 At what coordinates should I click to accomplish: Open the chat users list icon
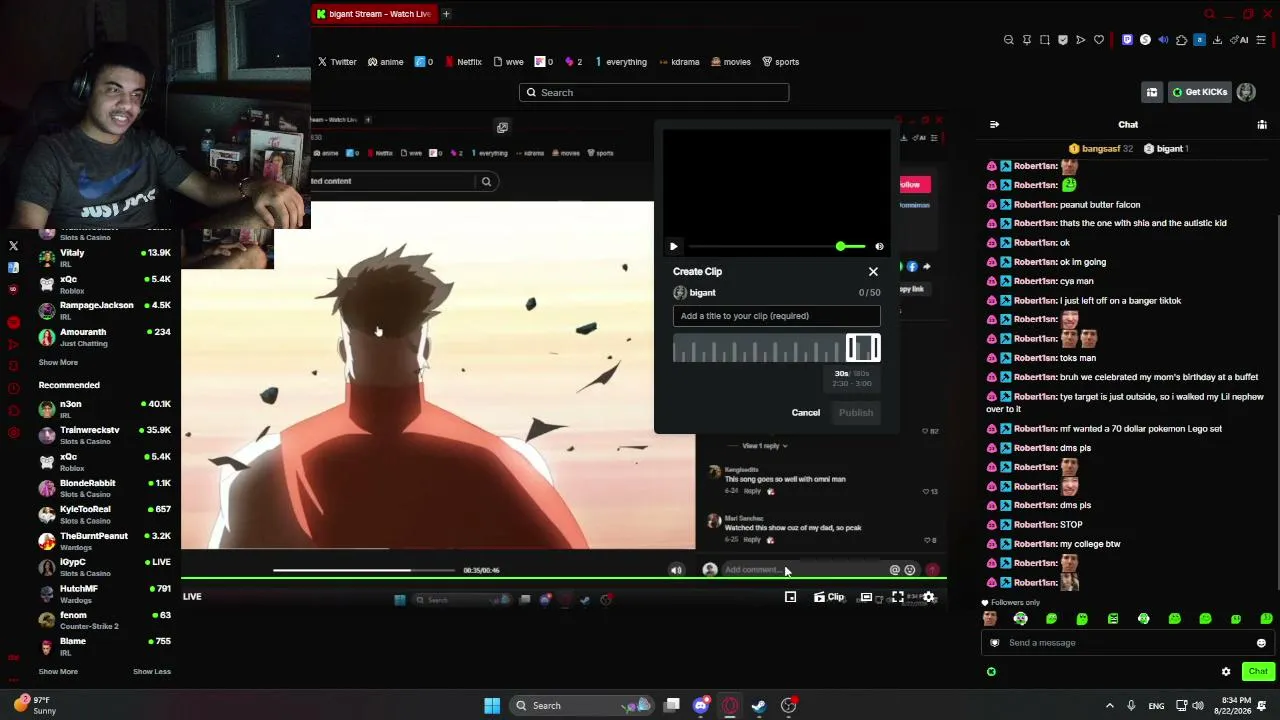coord(1262,124)
